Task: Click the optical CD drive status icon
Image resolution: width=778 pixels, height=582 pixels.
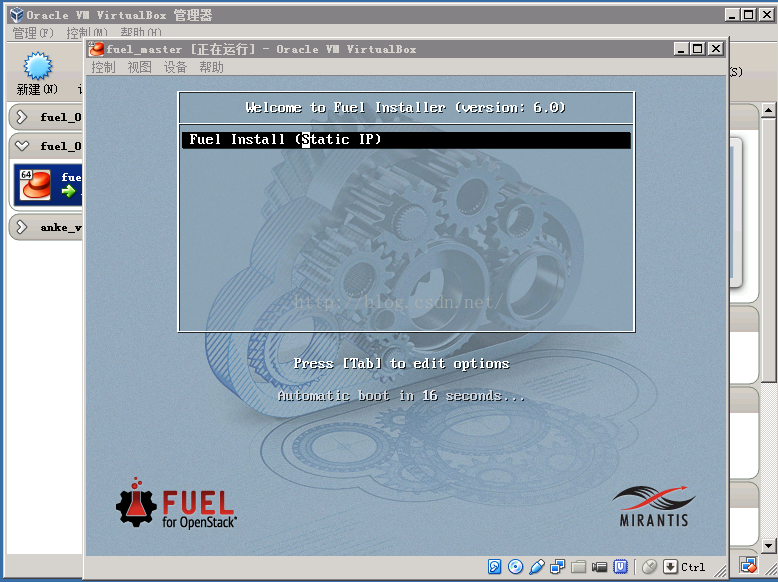Action: click(x=516, y=566)
